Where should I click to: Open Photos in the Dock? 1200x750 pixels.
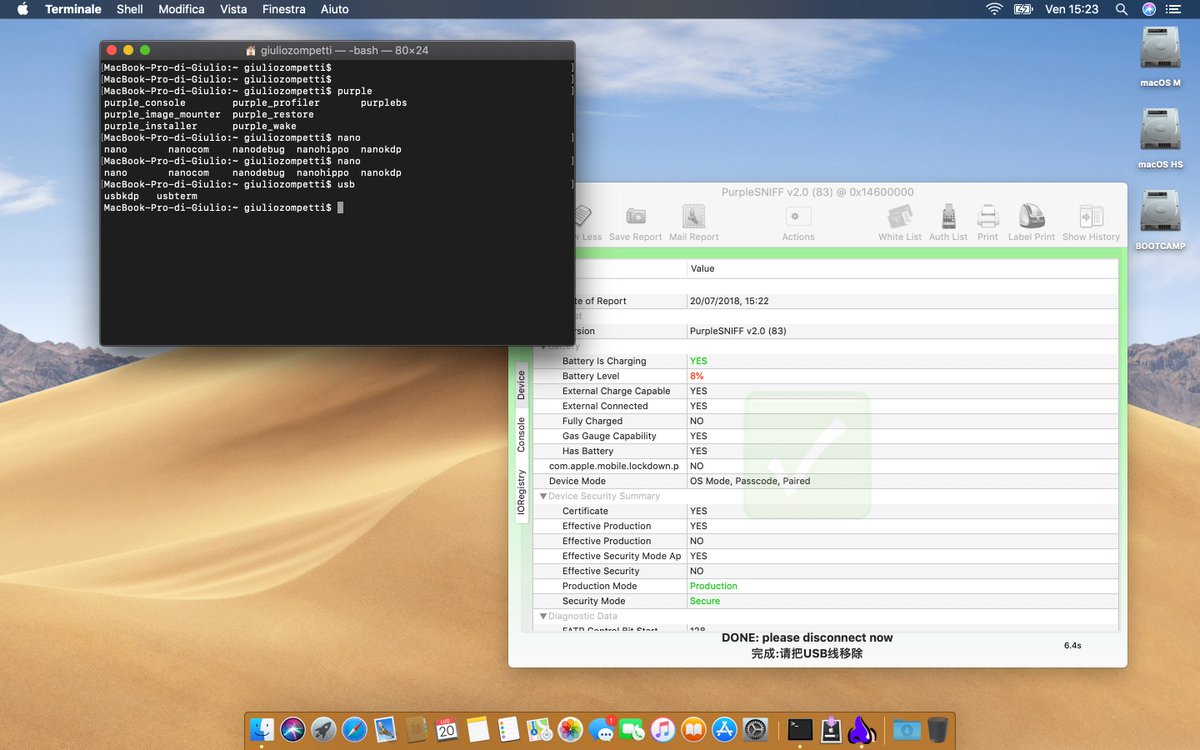pyautogui.click(x=571, y=730)
